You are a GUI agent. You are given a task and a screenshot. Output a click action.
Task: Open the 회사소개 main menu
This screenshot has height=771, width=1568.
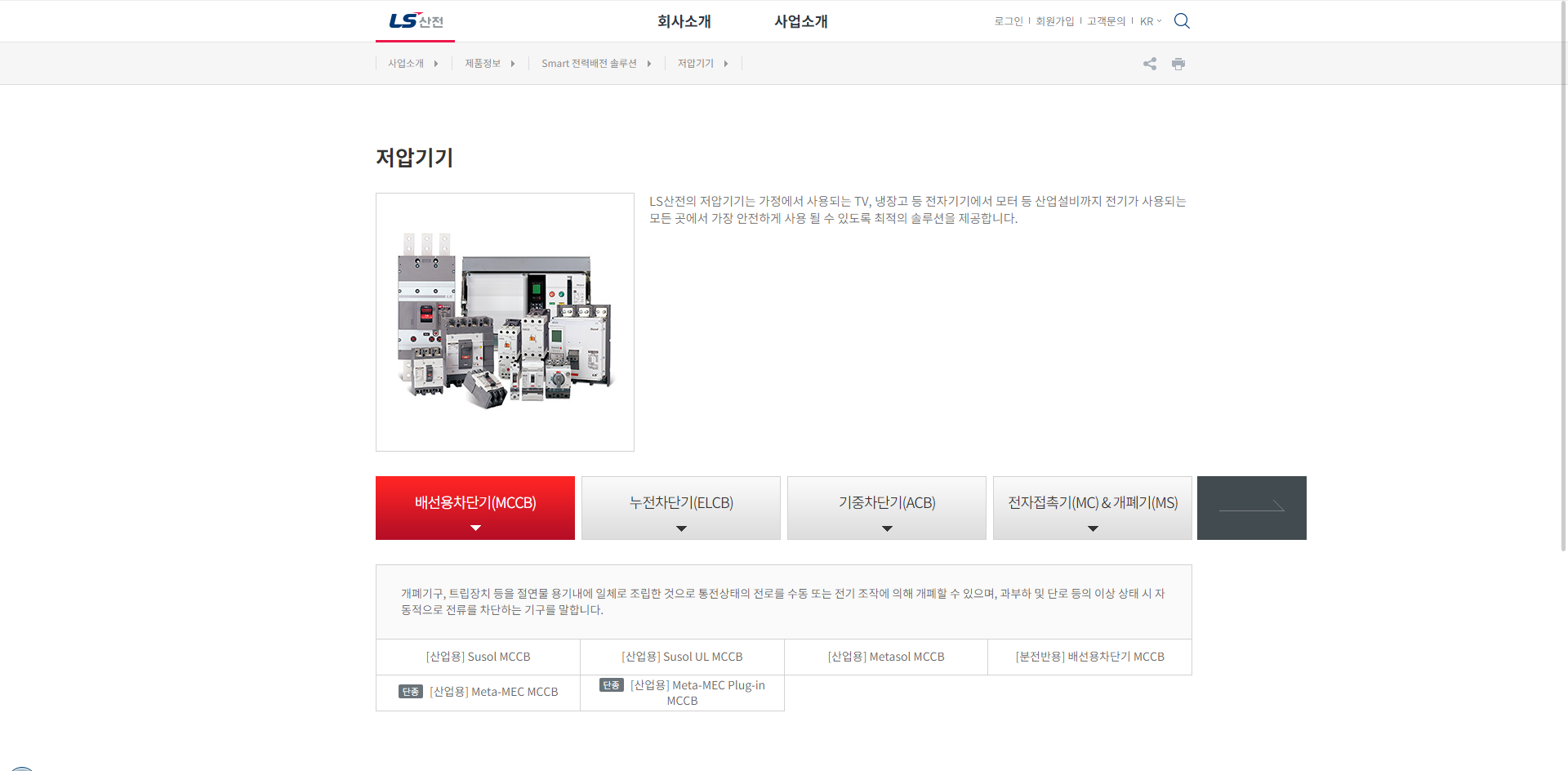tap(684, 21)
